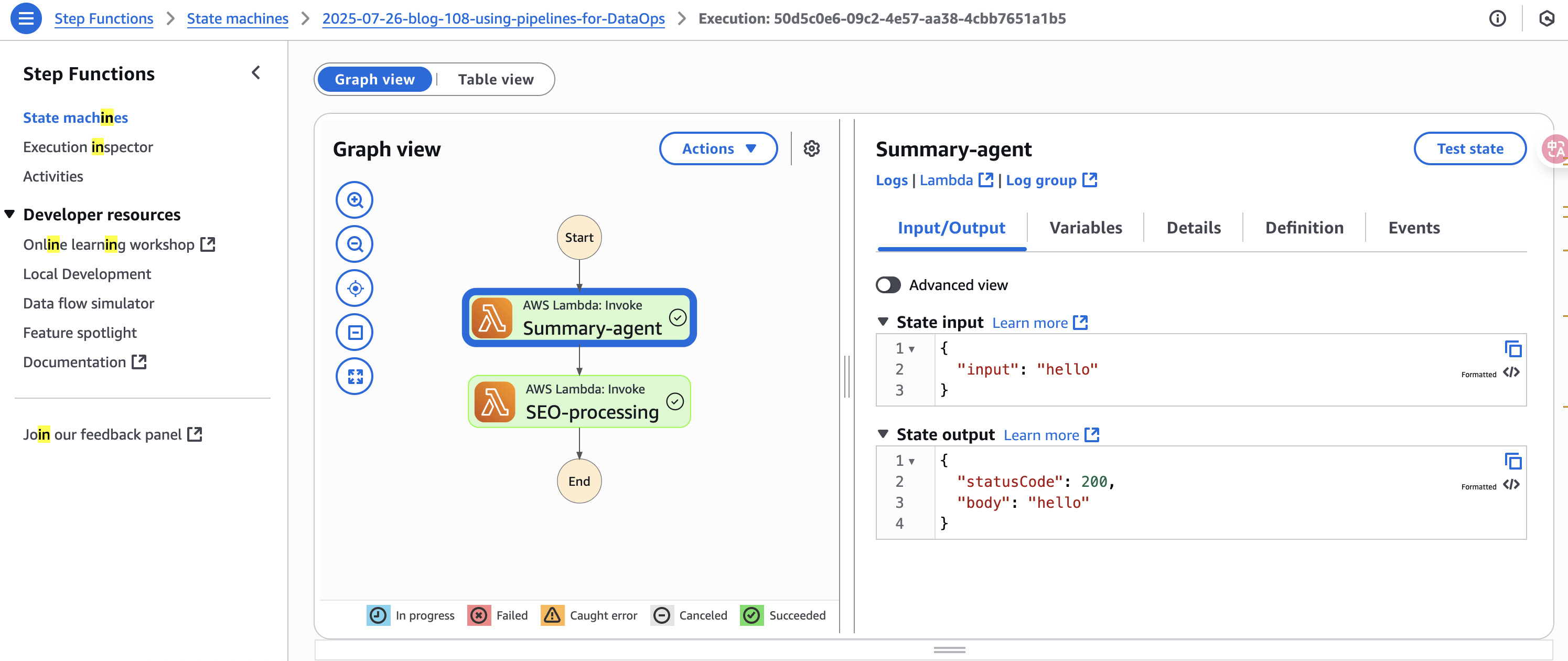Collapse the State output section

883,434
